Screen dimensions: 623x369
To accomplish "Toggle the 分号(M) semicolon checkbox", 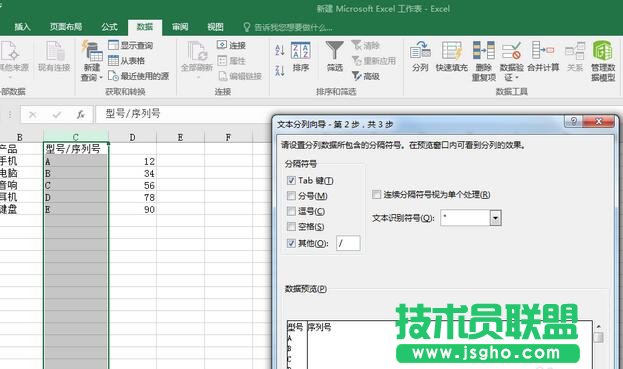I will (291, 196).
